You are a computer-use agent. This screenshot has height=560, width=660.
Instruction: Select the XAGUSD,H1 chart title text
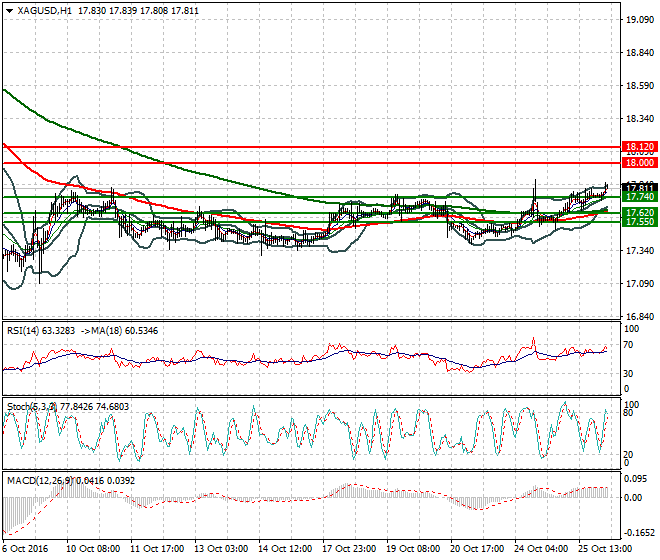click(45, 11)
